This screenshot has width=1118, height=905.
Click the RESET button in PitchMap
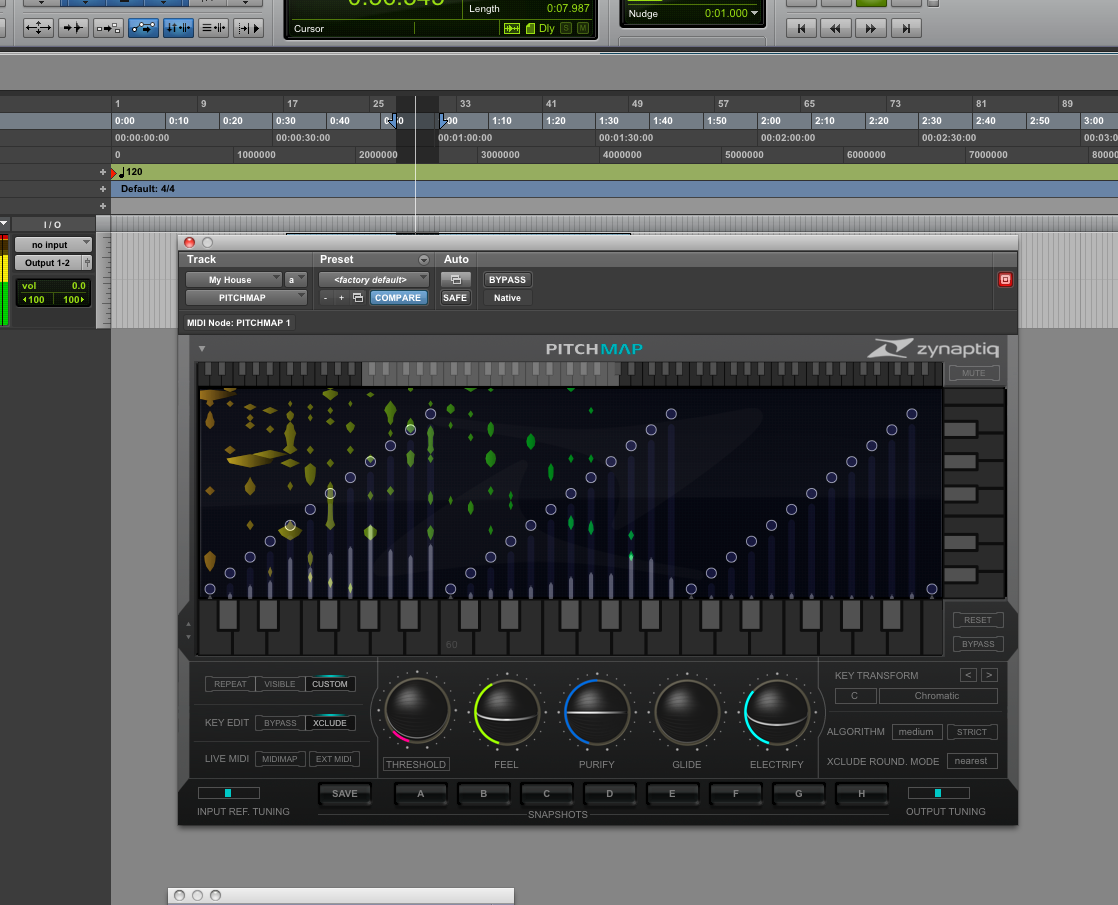pyautogui.click(x=978, y=620)
